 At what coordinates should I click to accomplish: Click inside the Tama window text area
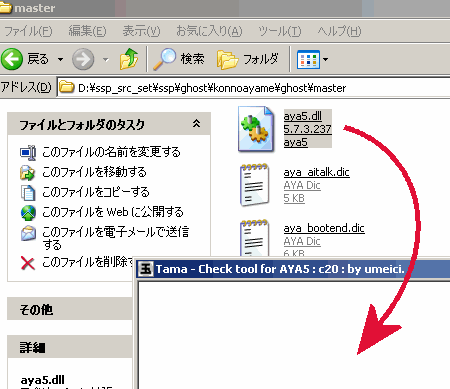[x=293, y=335]
